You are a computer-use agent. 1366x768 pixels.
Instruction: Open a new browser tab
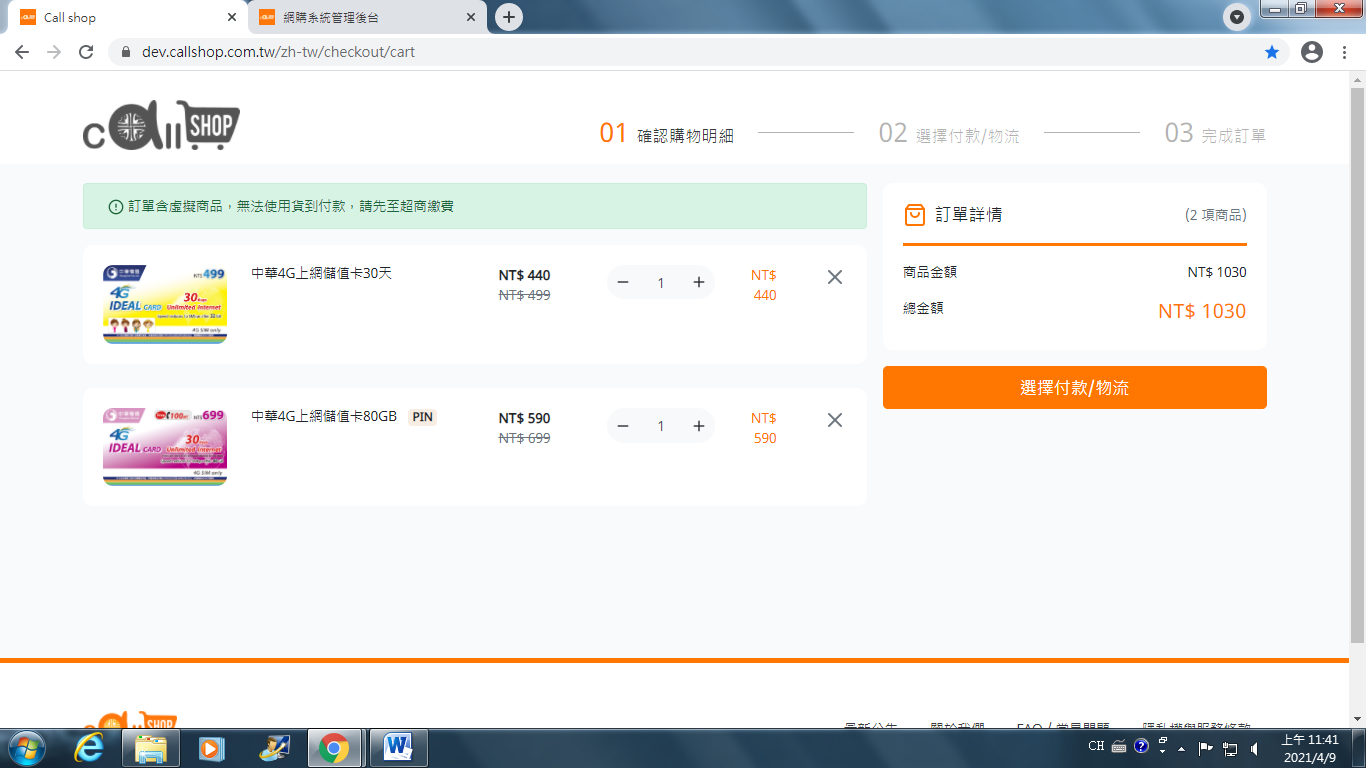(509, 17)
